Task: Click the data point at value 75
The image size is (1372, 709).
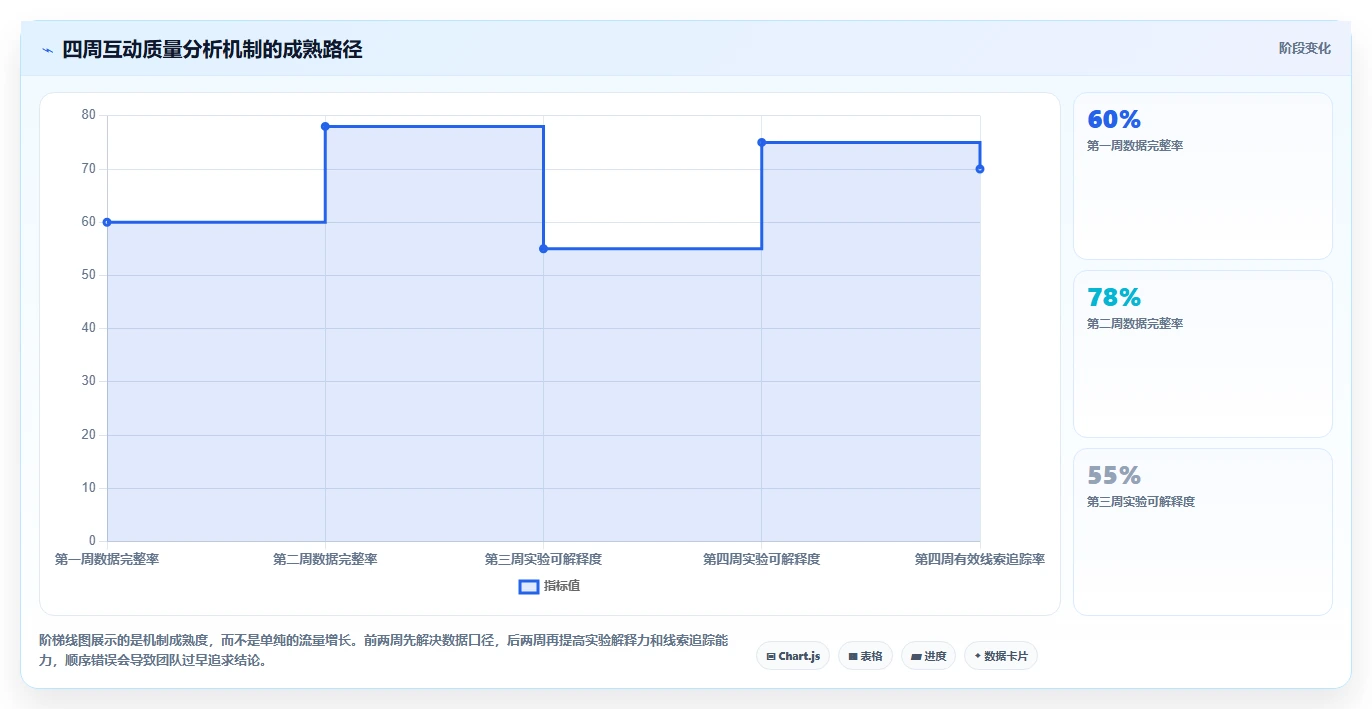Action: pyautogui.click(x=762, y=142)
